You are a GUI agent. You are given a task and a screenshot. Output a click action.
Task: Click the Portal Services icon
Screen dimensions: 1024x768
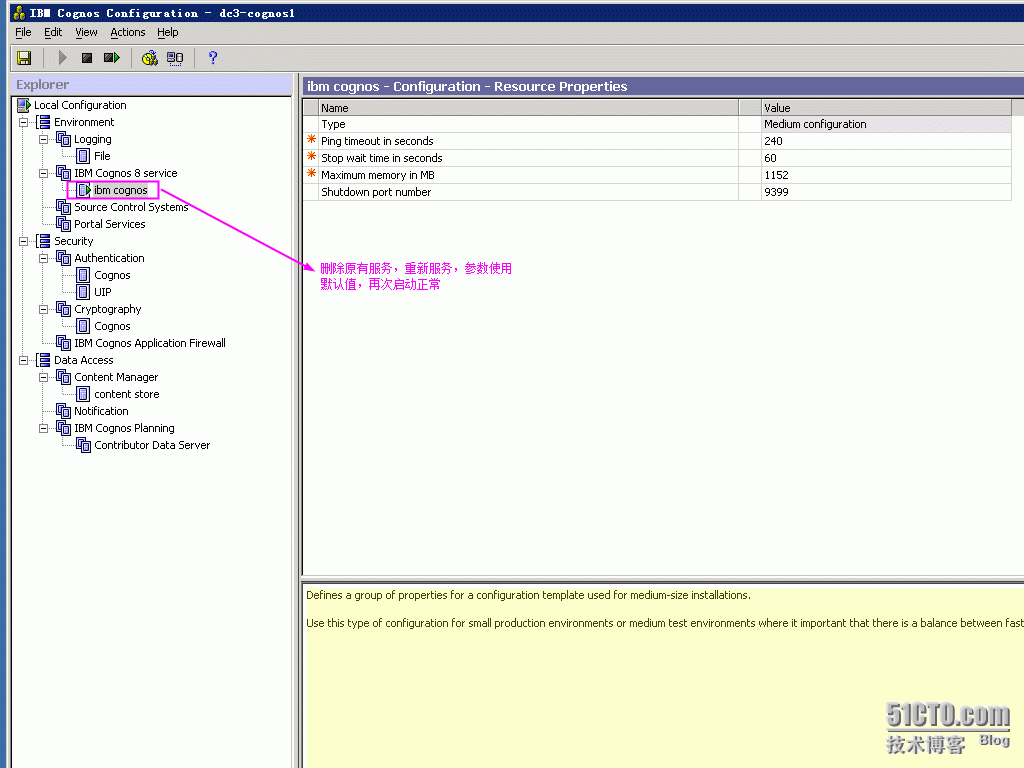pyautogui.click(x=63, y=224)
